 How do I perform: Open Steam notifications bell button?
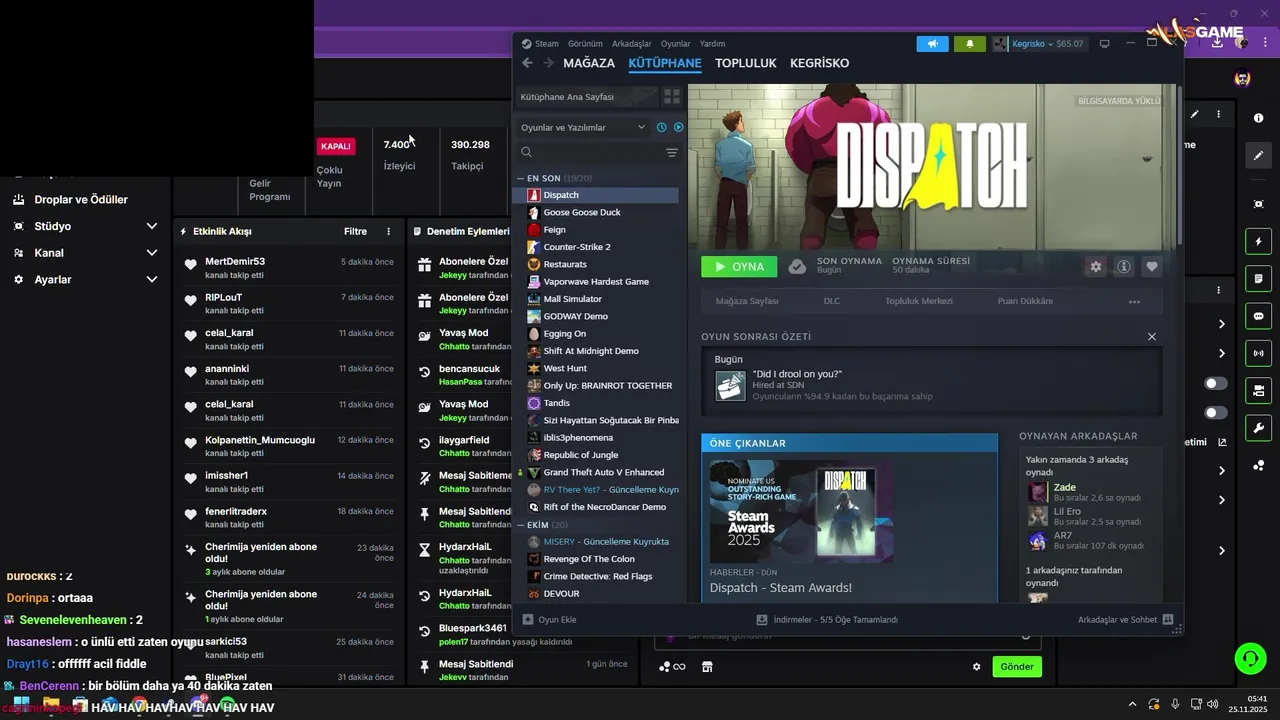click(x=969, y=44)
